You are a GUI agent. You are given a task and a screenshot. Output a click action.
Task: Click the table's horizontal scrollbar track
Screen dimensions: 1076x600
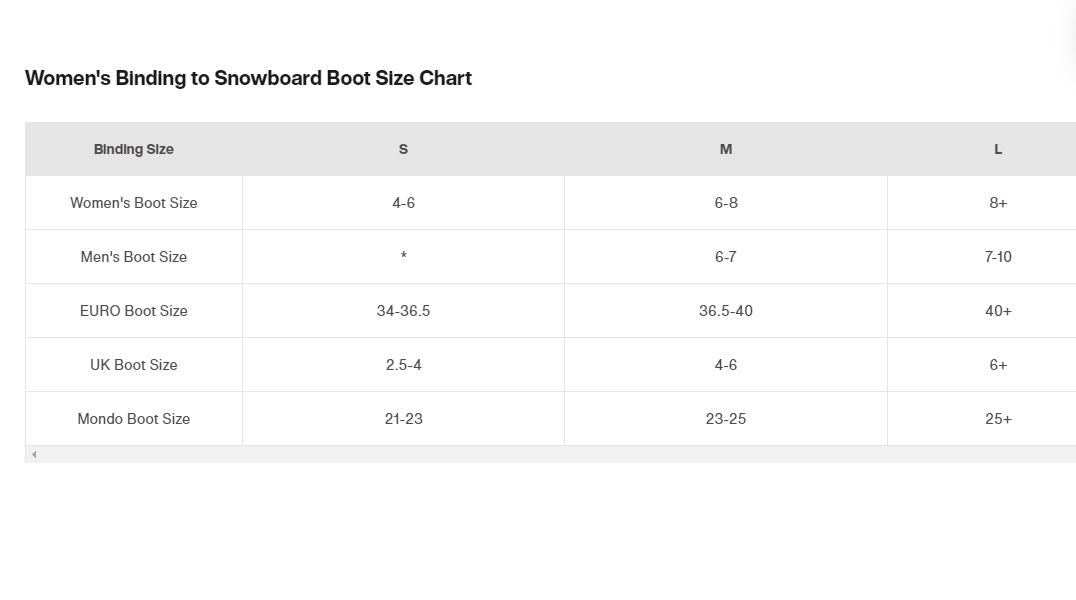point(550,455)
